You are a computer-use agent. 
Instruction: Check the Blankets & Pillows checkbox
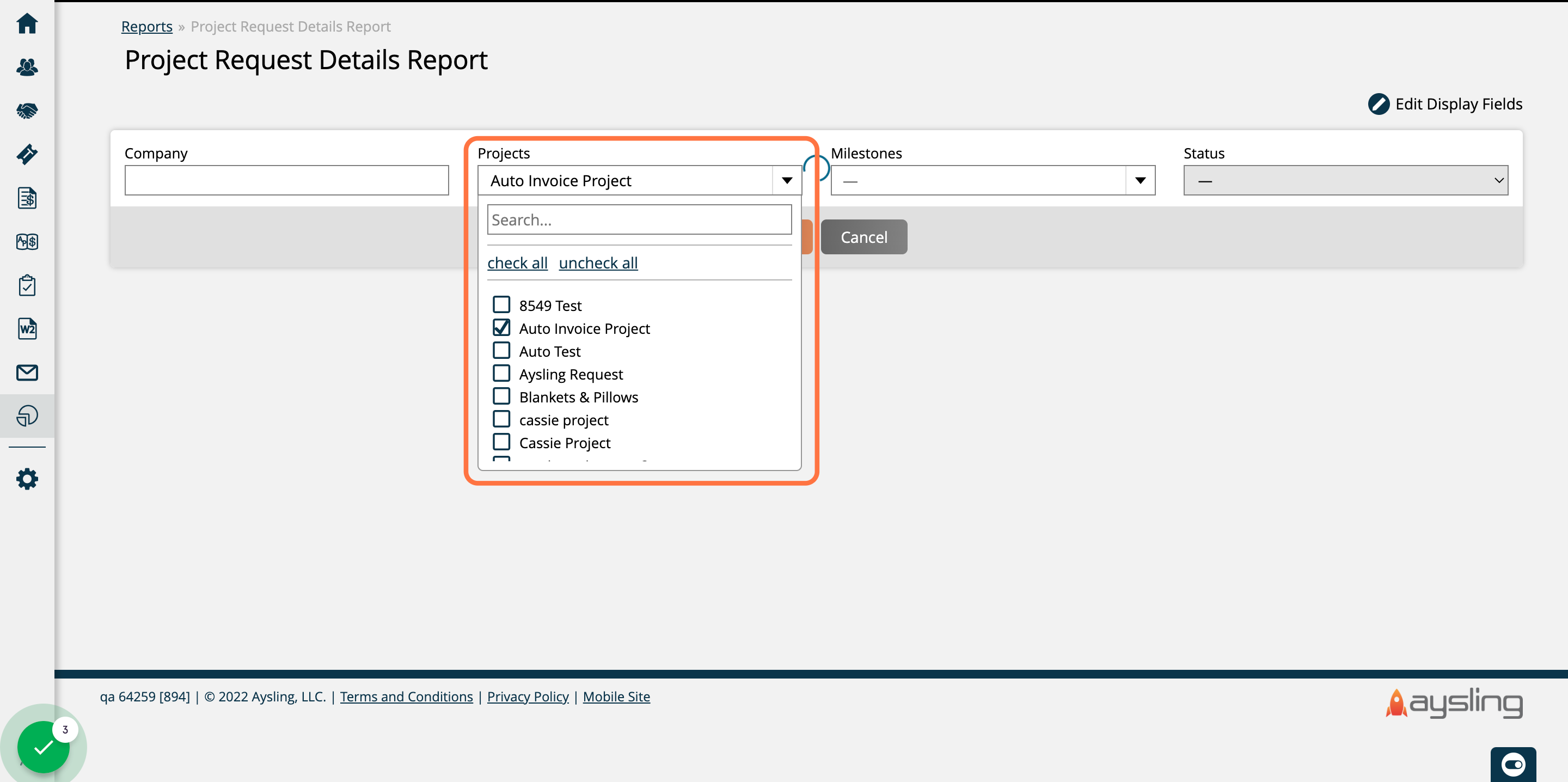click(x=501, y=396)
